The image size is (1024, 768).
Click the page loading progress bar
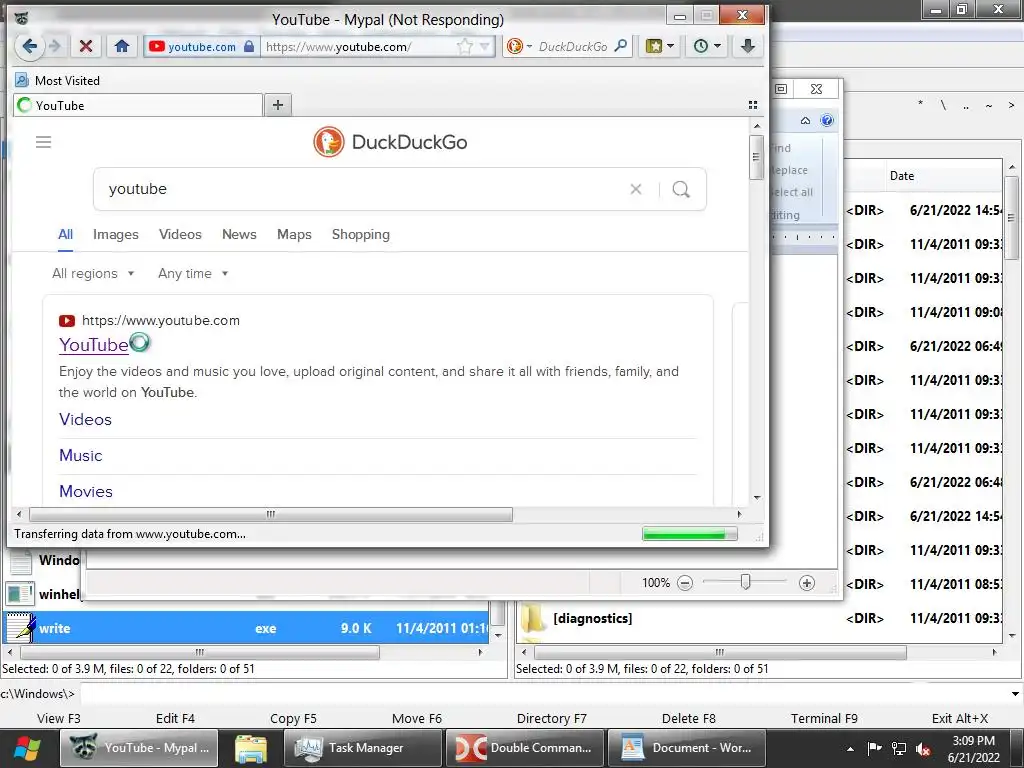point(690,534)
